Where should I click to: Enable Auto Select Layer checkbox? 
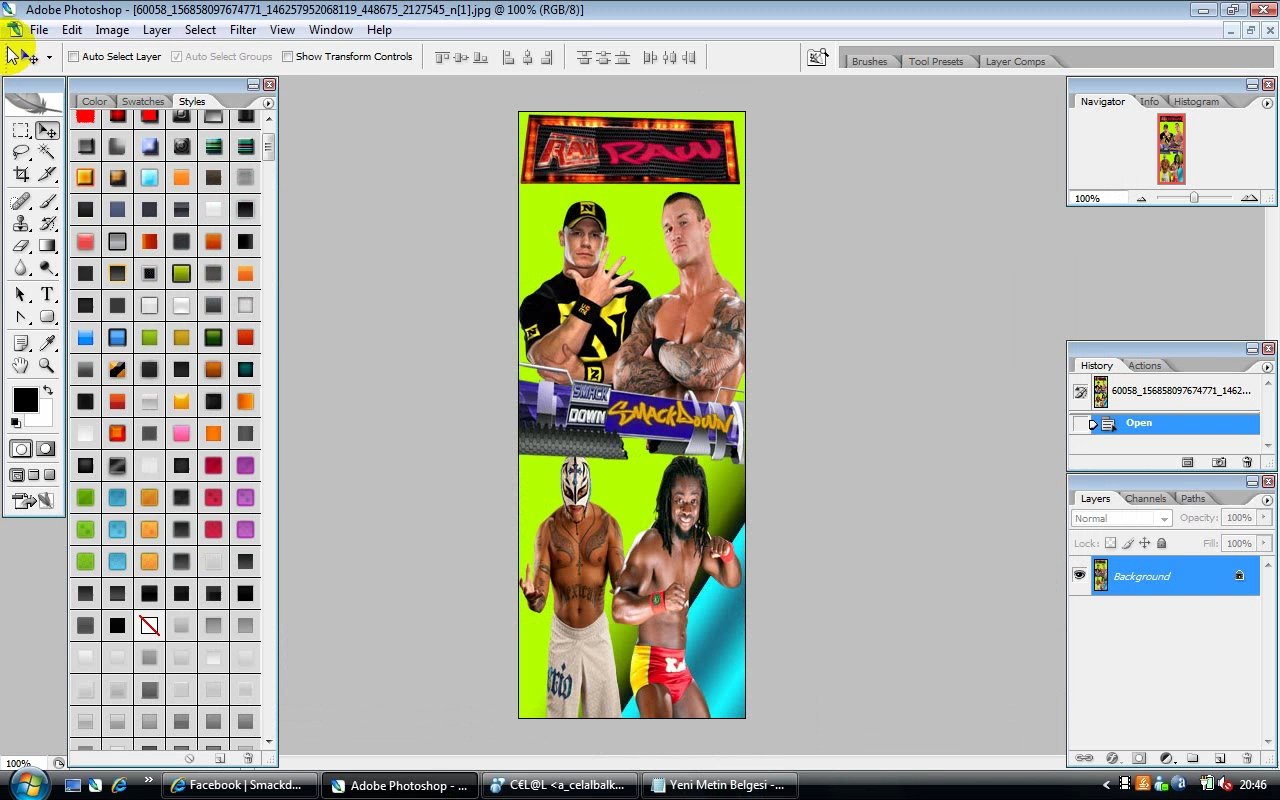[73, 57]
